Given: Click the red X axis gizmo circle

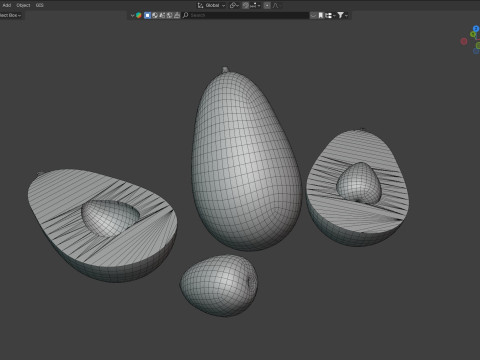Looking at the screenshot, I should 464,41.
